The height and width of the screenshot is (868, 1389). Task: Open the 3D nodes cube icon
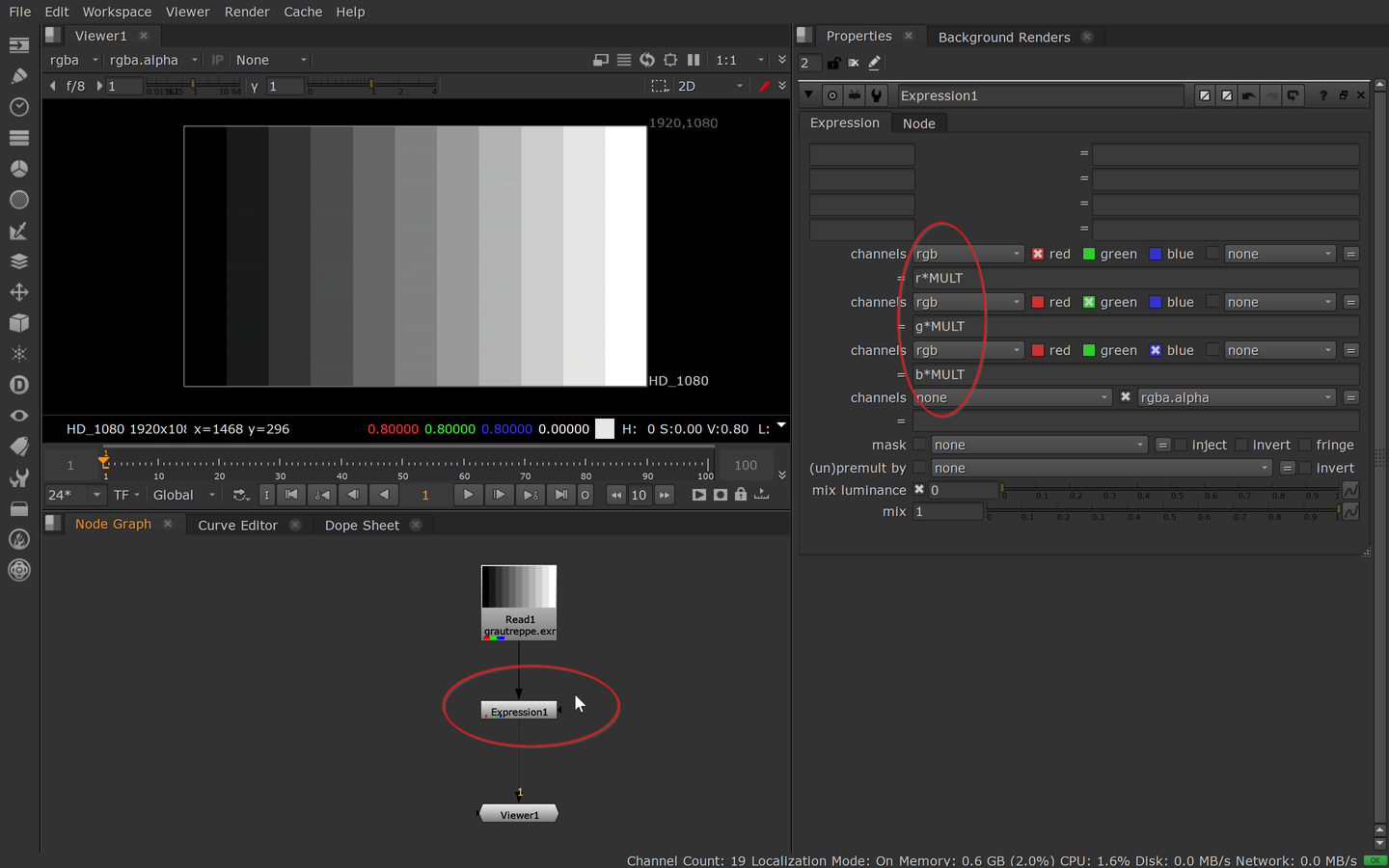pyautogui.click(x=18, y=323)
